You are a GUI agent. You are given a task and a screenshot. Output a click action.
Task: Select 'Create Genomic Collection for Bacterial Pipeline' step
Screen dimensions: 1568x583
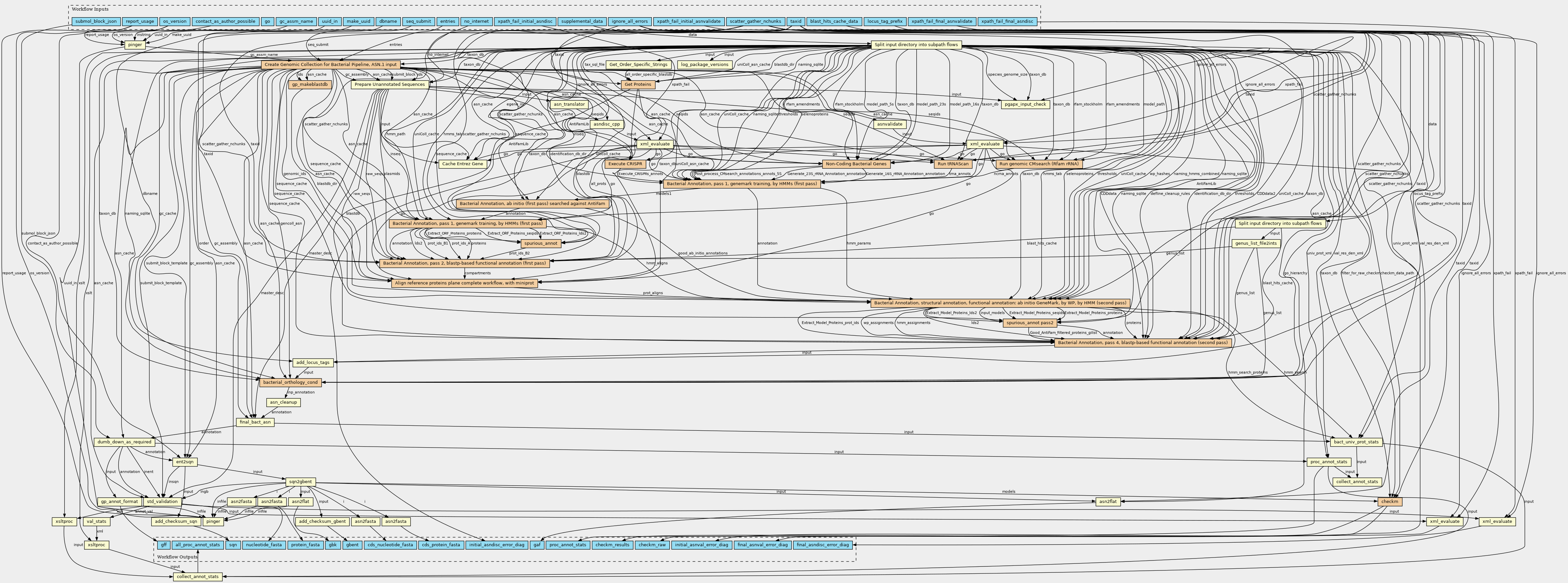[331, 65]
